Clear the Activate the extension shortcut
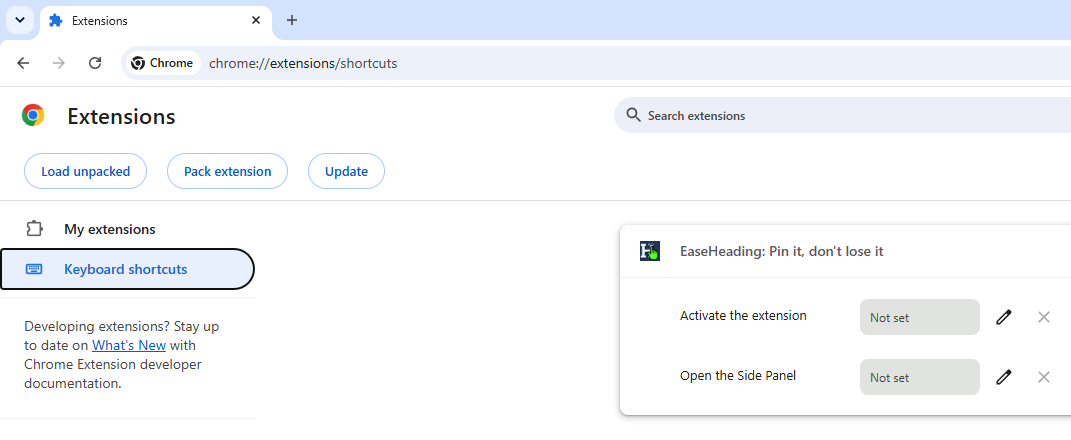 (1044, 317)
